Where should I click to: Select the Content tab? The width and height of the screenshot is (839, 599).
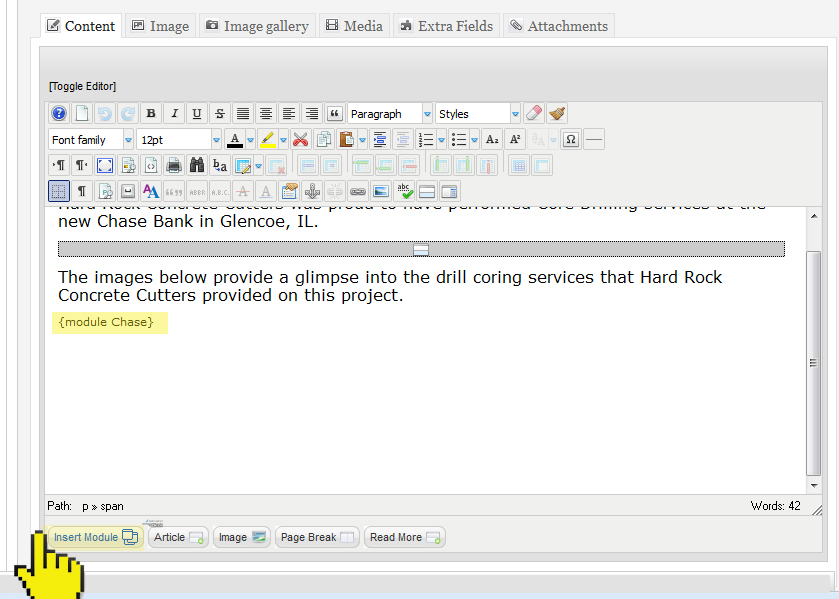[x=81, y=26]
